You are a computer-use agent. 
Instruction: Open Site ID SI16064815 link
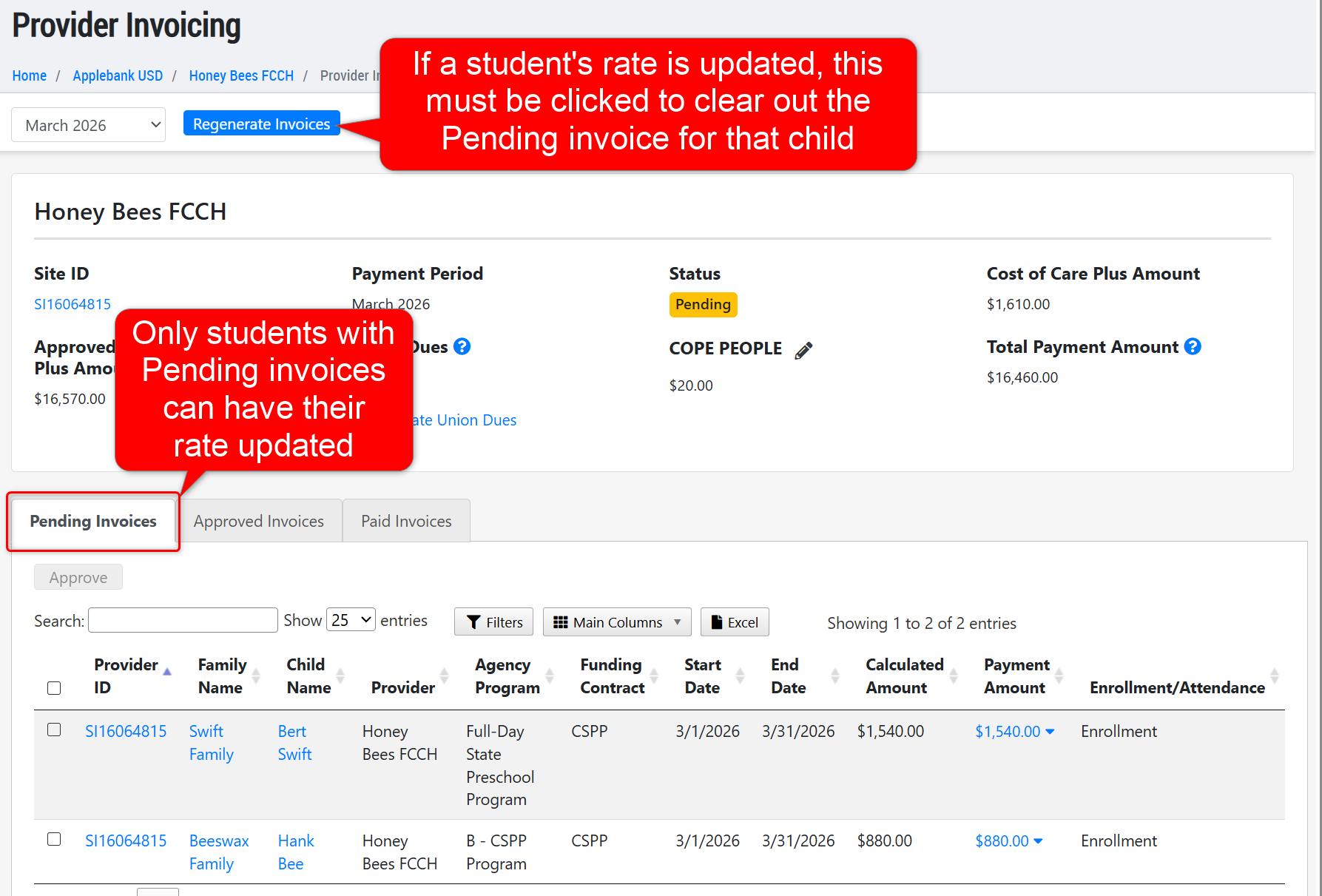[72, 304]
